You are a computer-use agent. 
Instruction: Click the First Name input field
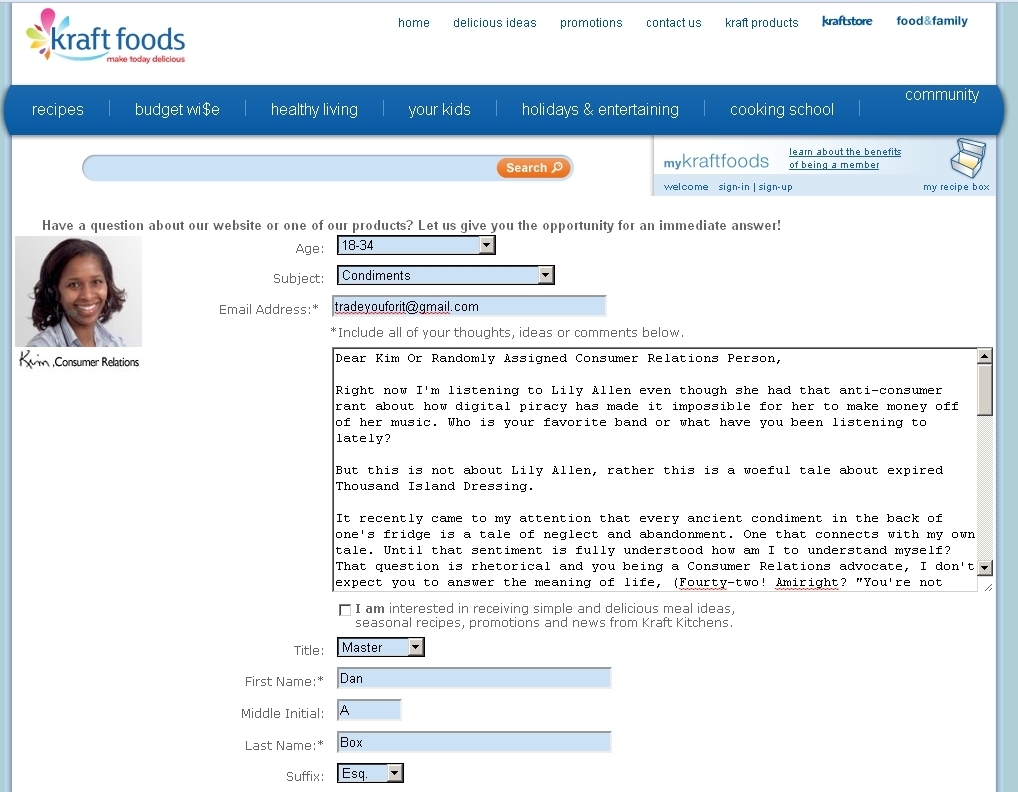474,678
